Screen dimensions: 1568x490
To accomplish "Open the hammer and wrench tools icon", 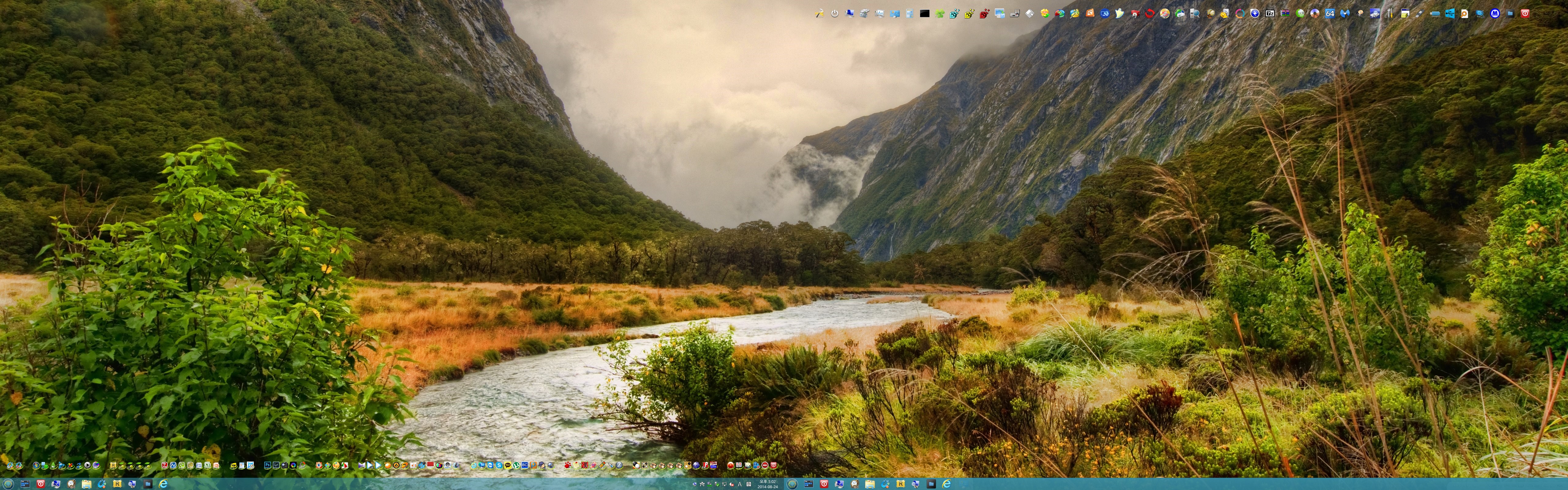I will click(x=819, y=13).
